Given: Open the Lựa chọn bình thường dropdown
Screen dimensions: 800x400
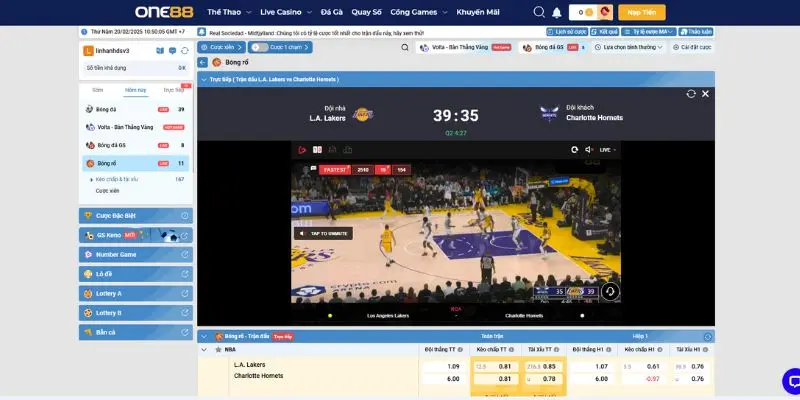Looking at the screenshot, I should 629,47.
